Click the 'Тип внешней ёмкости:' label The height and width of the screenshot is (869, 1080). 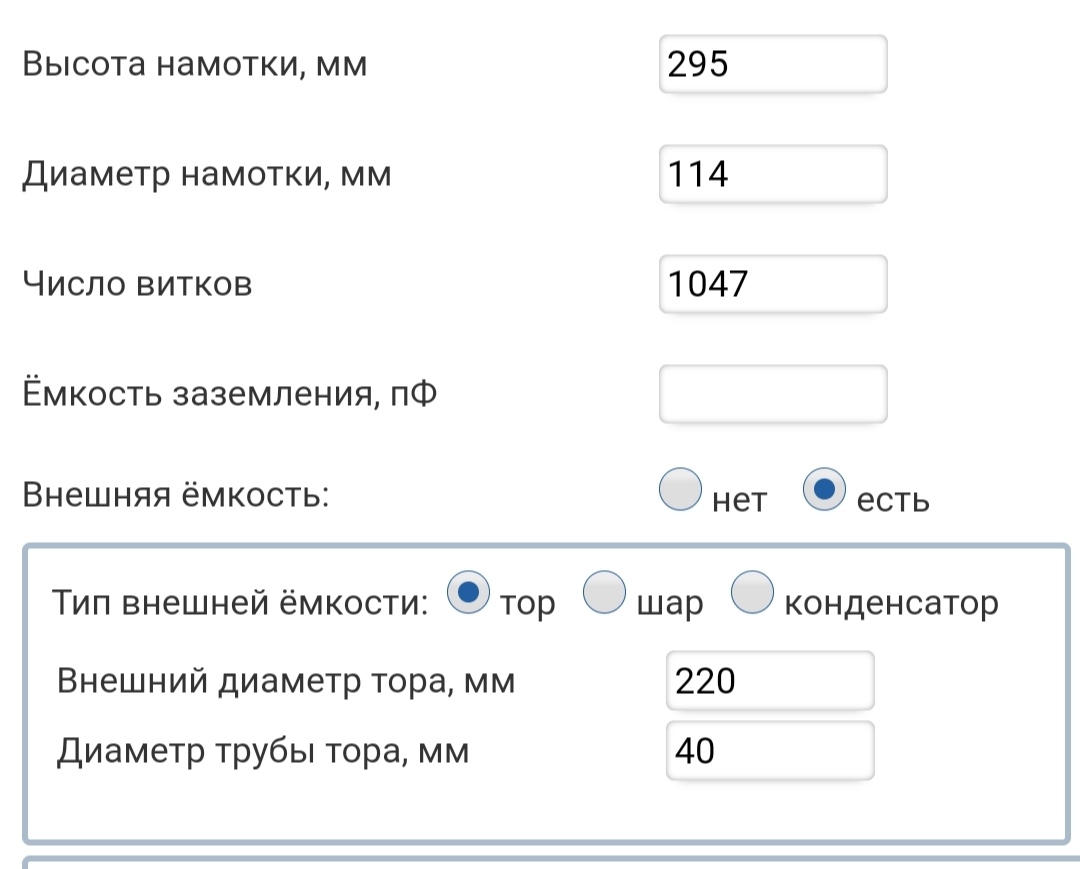pos(240,603)
